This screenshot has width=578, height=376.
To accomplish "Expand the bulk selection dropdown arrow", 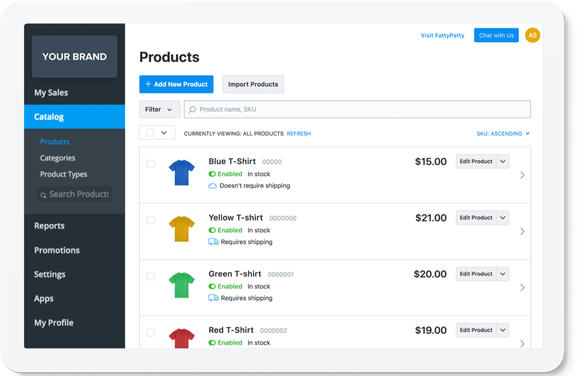I will [164, 133].
